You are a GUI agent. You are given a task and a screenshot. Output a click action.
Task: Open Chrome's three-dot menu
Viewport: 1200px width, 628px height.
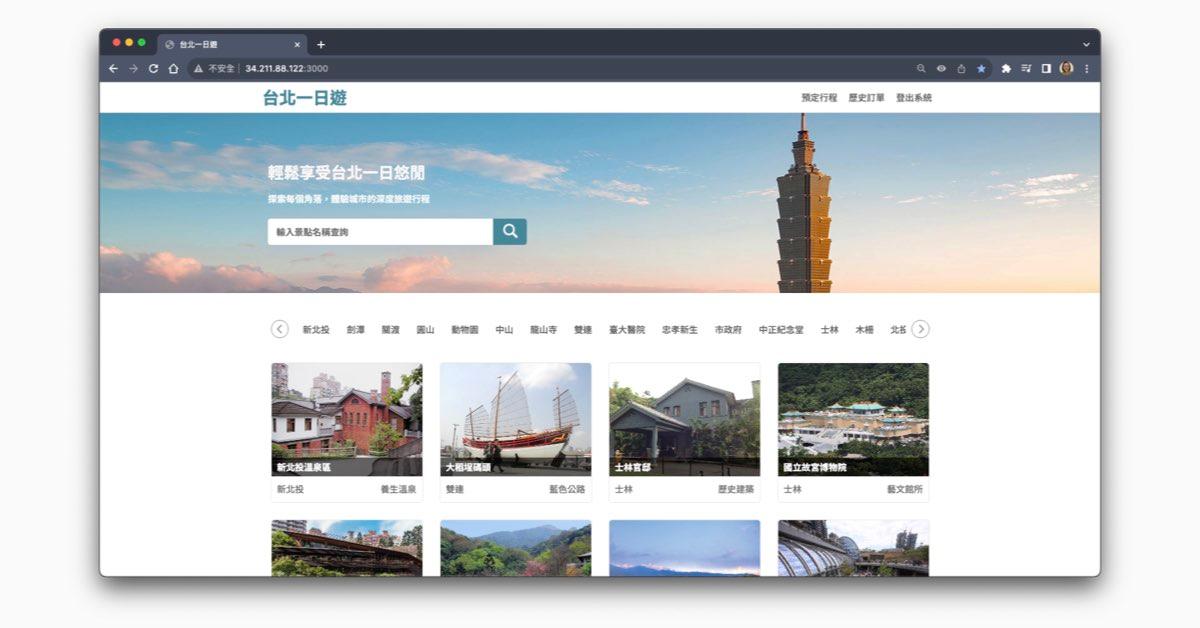[1087, 69]
